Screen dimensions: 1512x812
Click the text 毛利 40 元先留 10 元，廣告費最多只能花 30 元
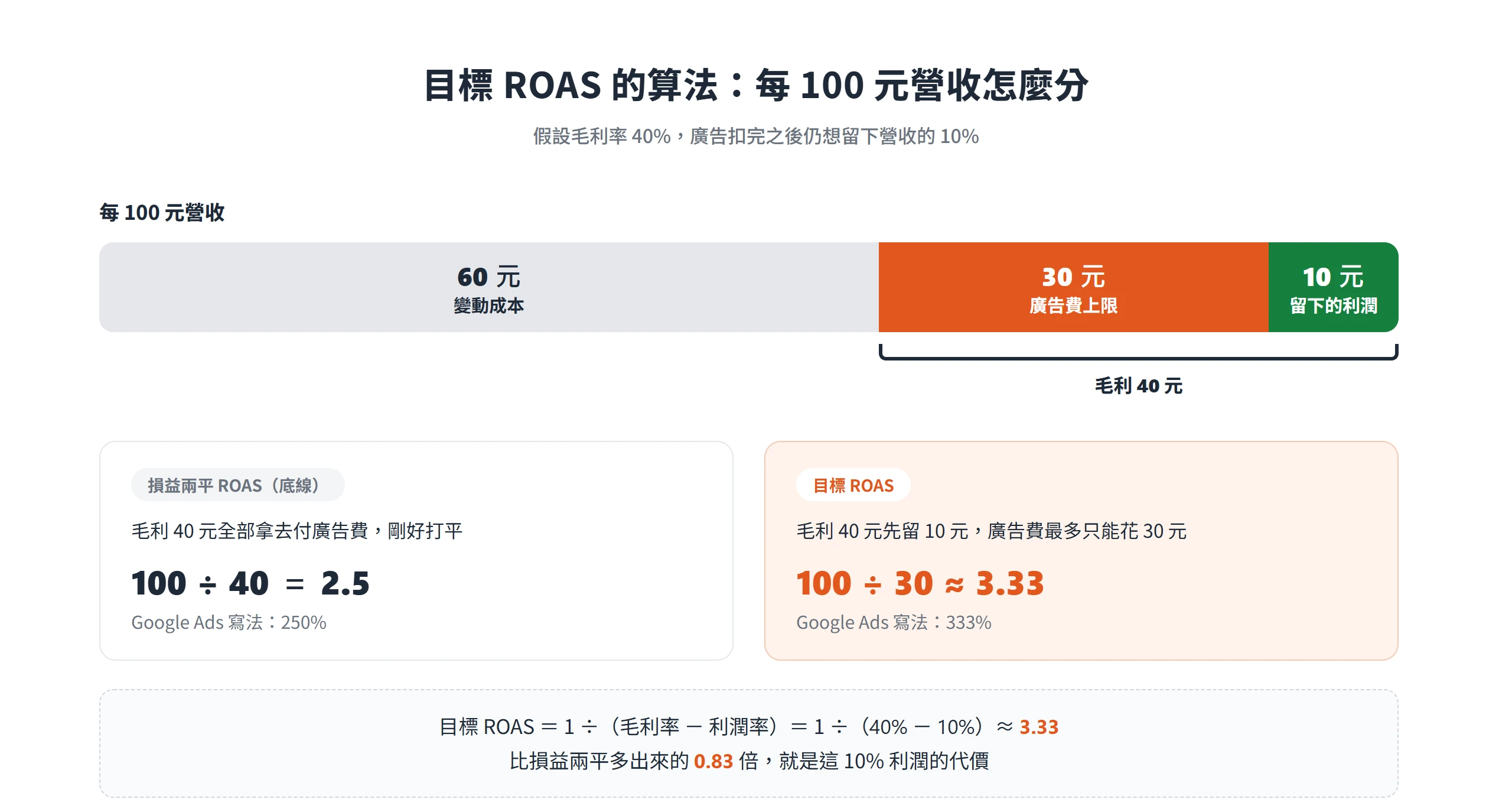pos(991,531)
